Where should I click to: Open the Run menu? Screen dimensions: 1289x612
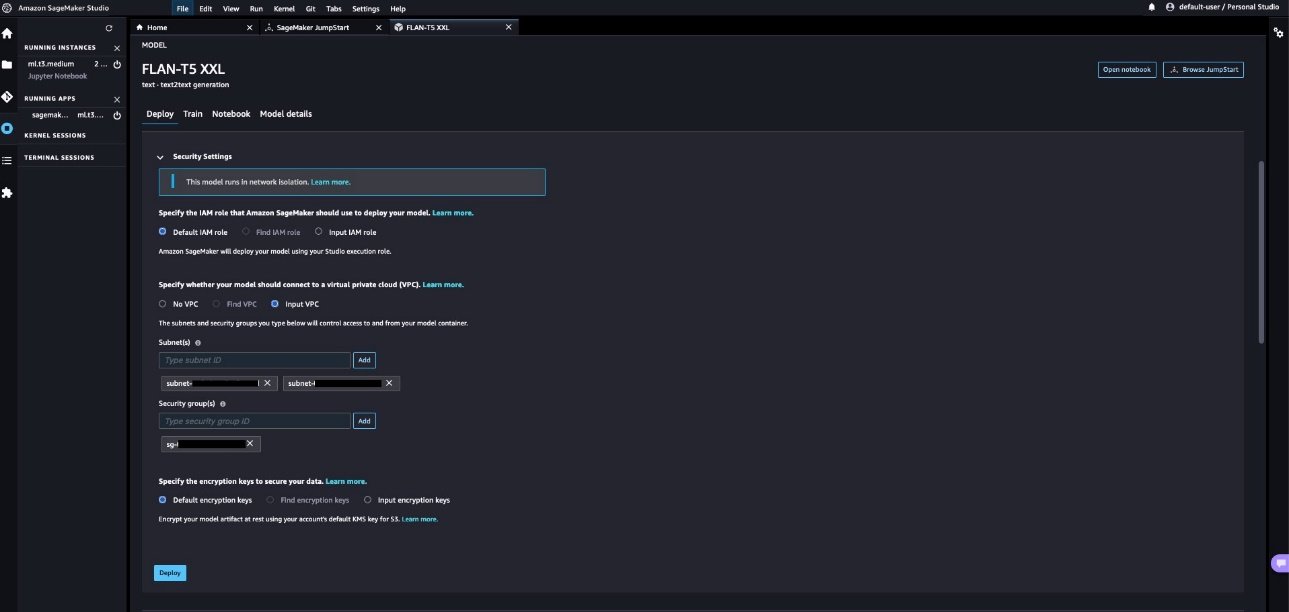[x=256, y=8]
